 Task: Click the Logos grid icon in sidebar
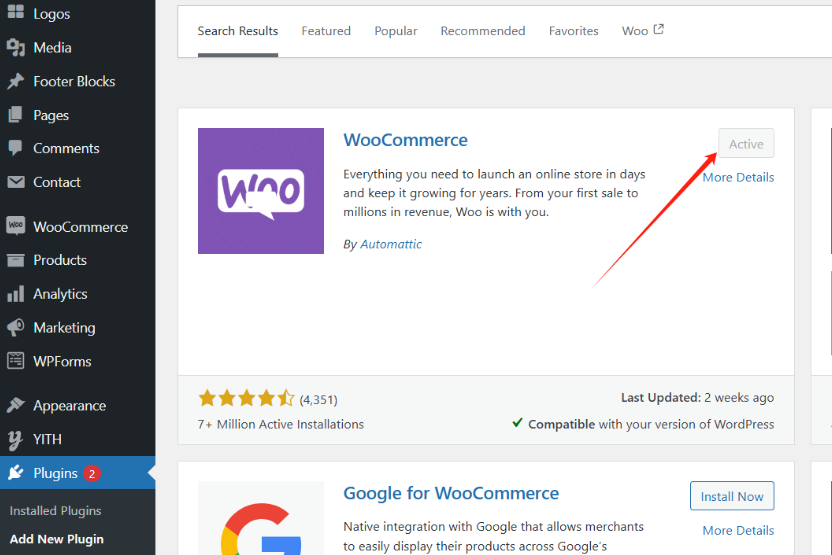[15, 12]
